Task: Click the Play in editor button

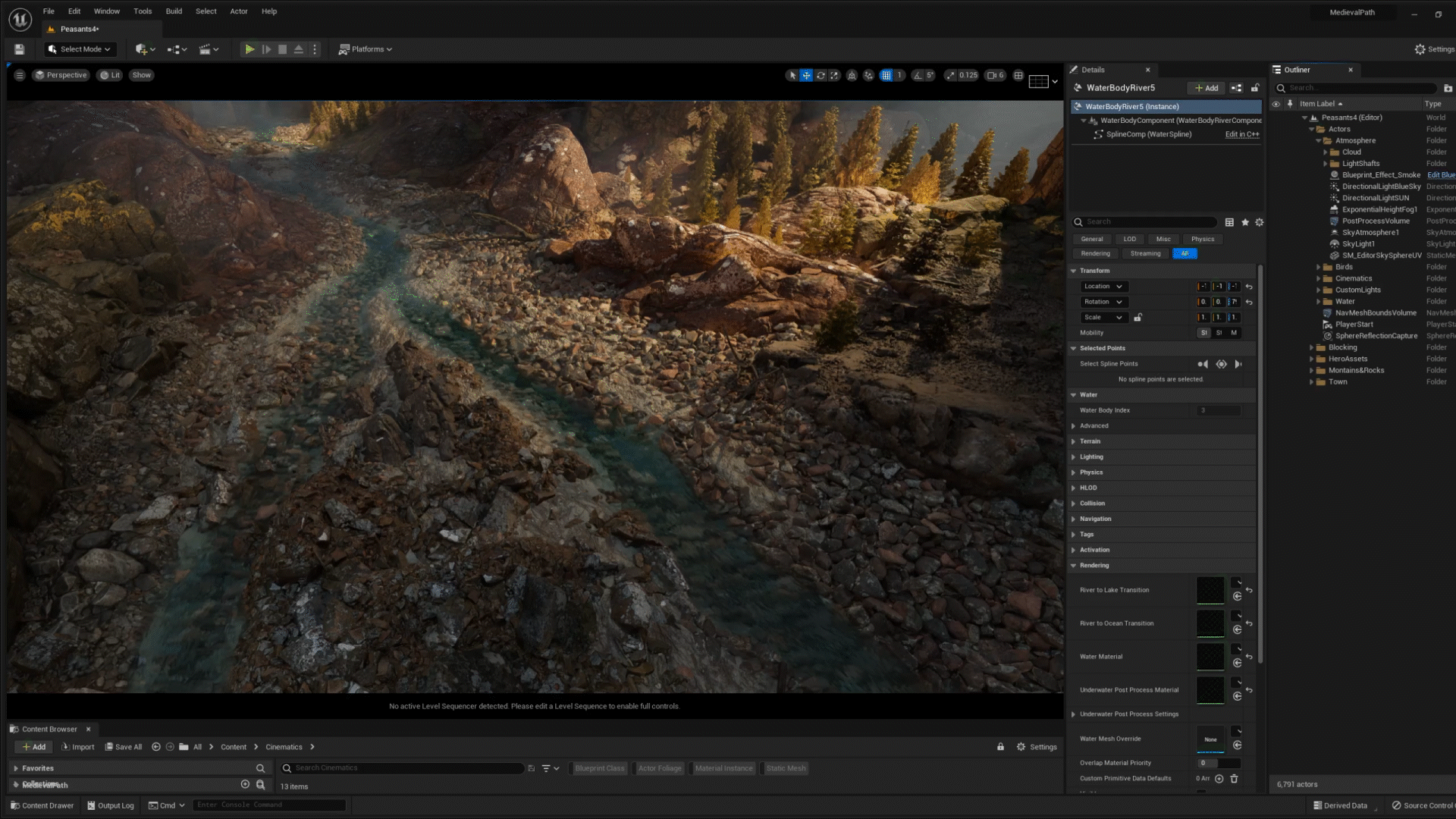Action: pyautogui.click(x=249, y=49)
